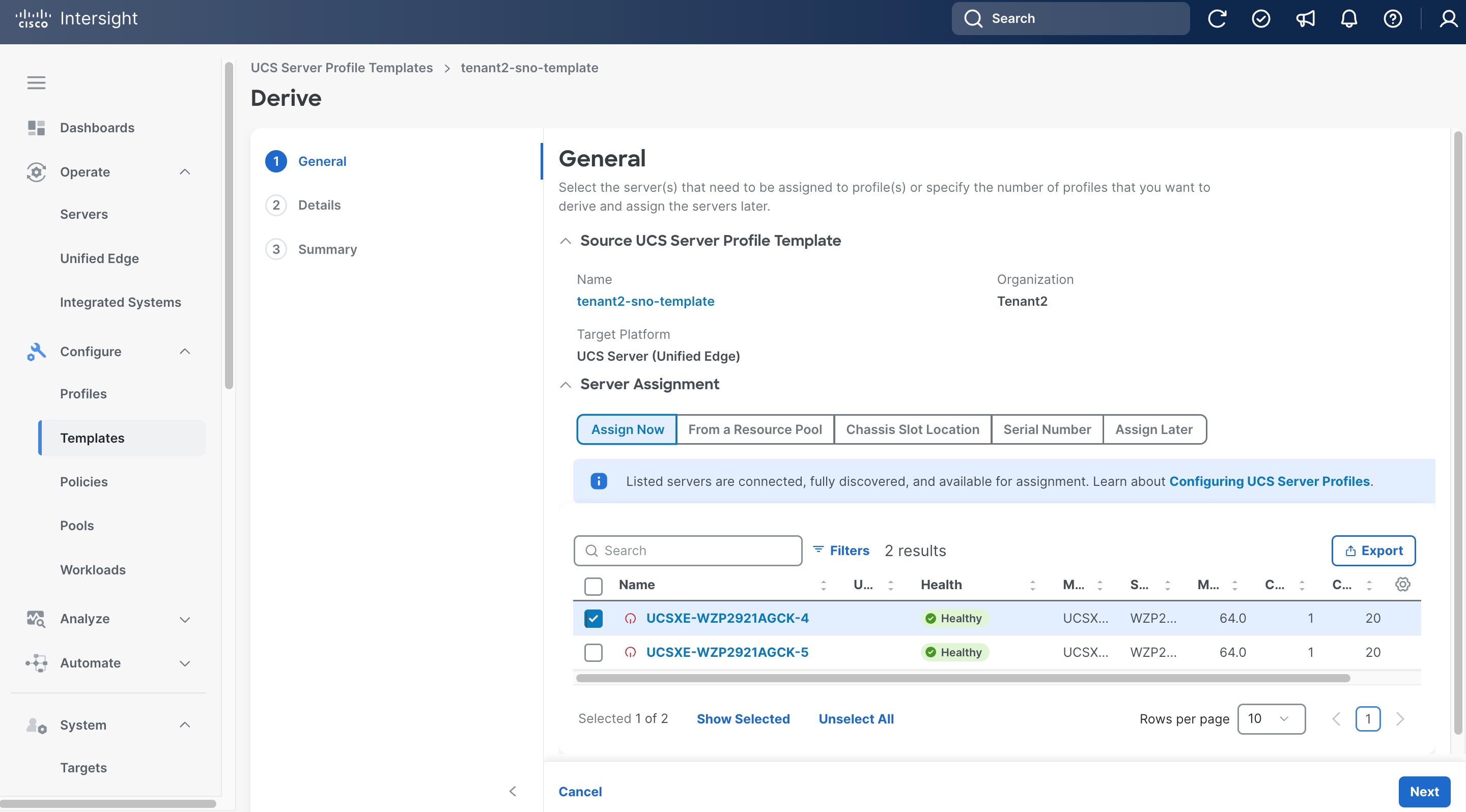Click the Export button
This screenshot has height=812, width=1466.
1373,550
